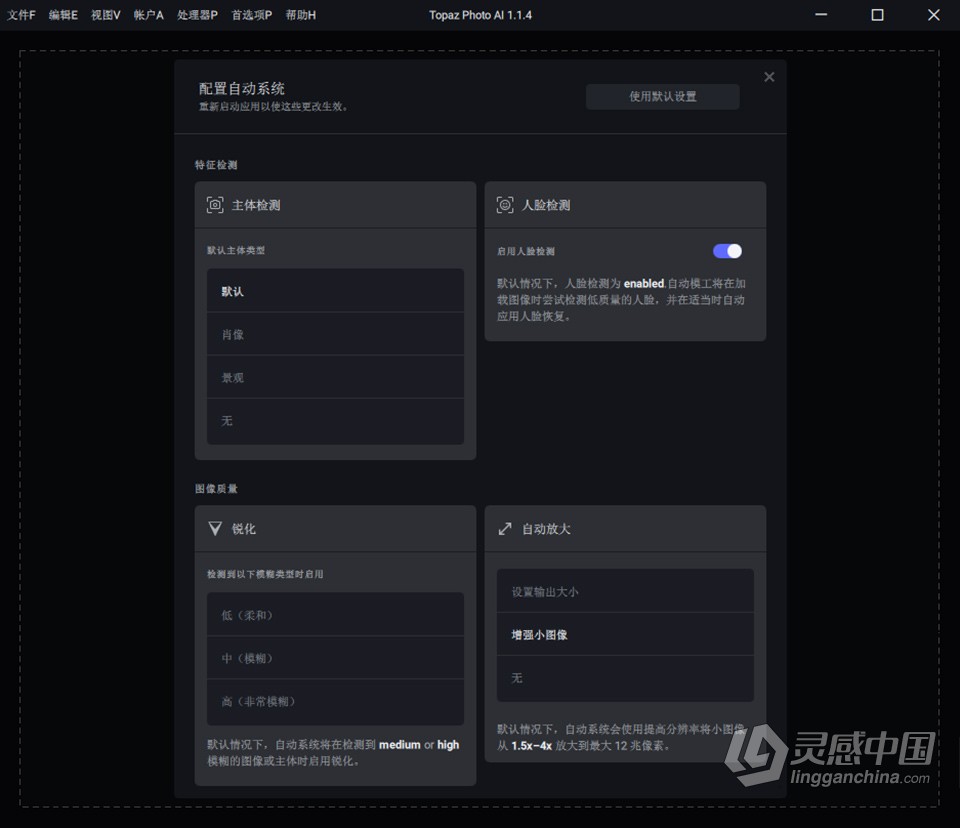Click the 人脸检测 face detection icon
The width and height of the screenshot is (960, 828).
(504, 205)
